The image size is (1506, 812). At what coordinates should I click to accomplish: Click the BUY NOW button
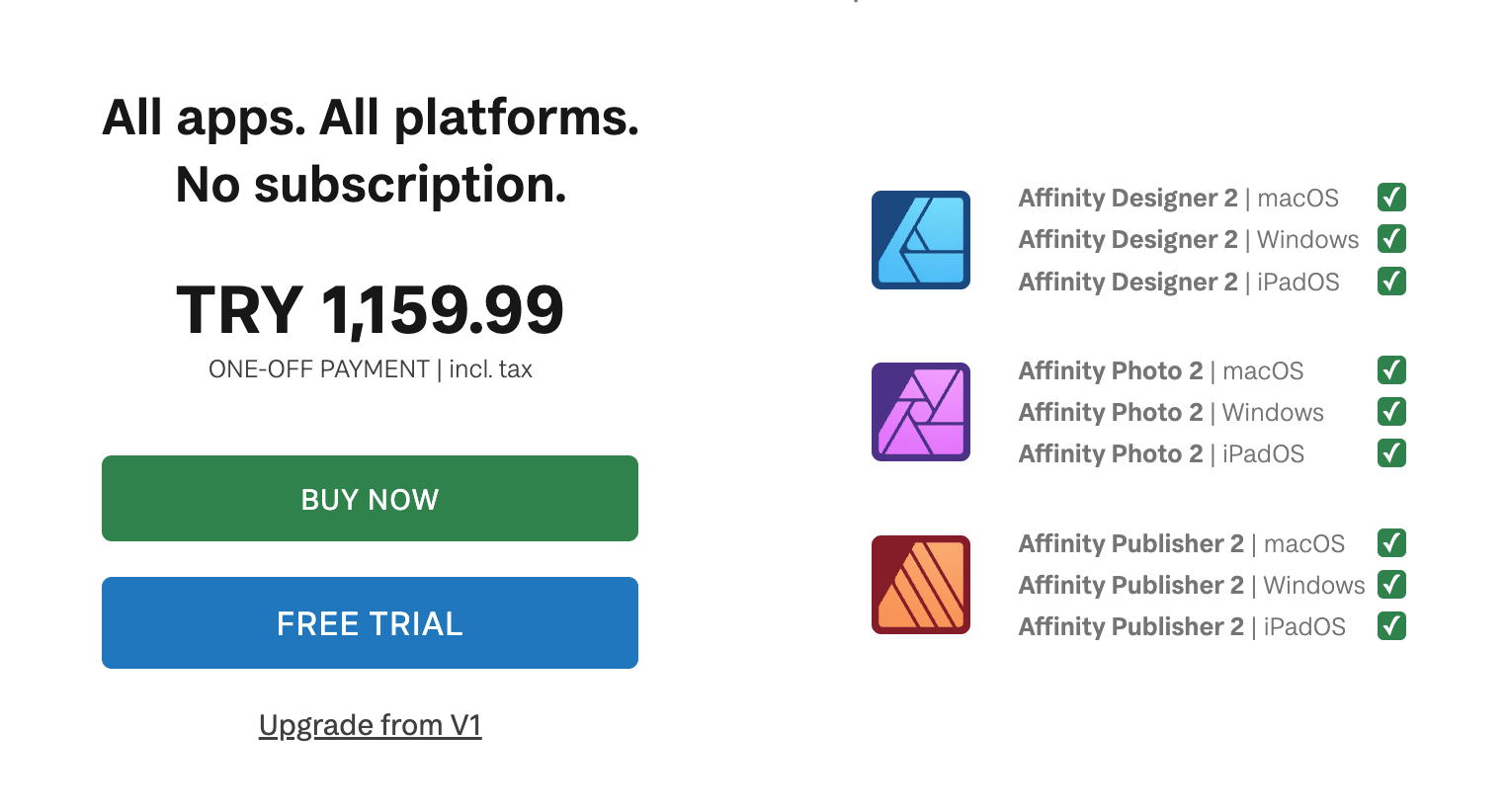click(370, 498)
